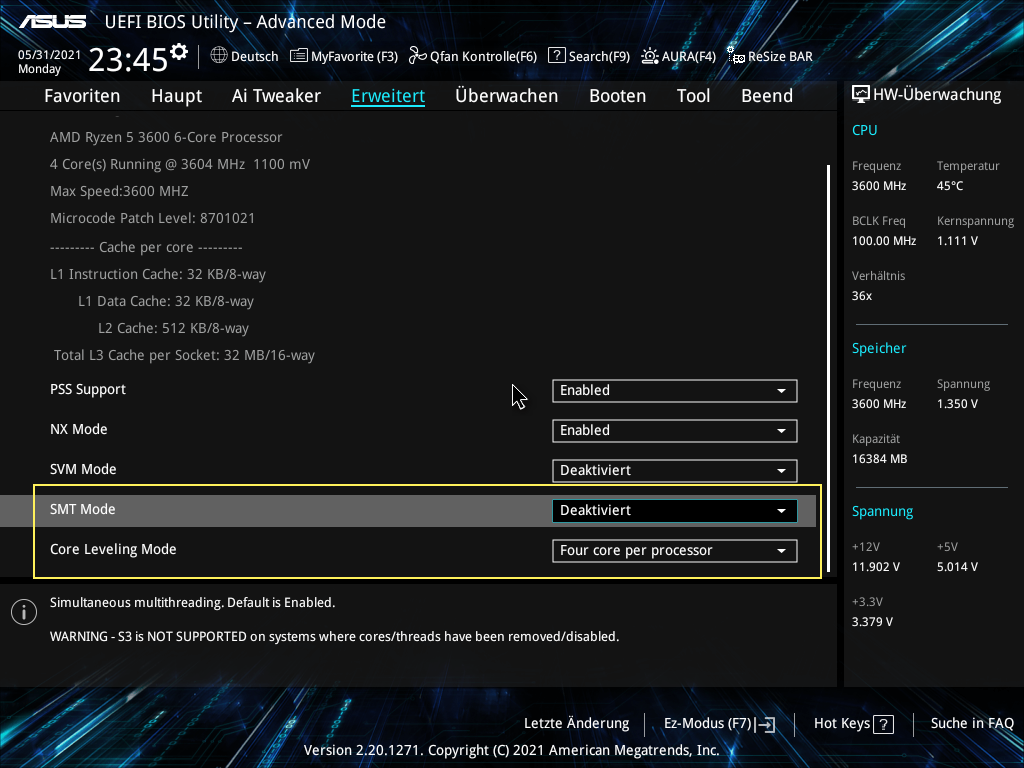
Task: Click the info icon beside the SMT description
Action: pyautogui.click(x=23, y=611)
